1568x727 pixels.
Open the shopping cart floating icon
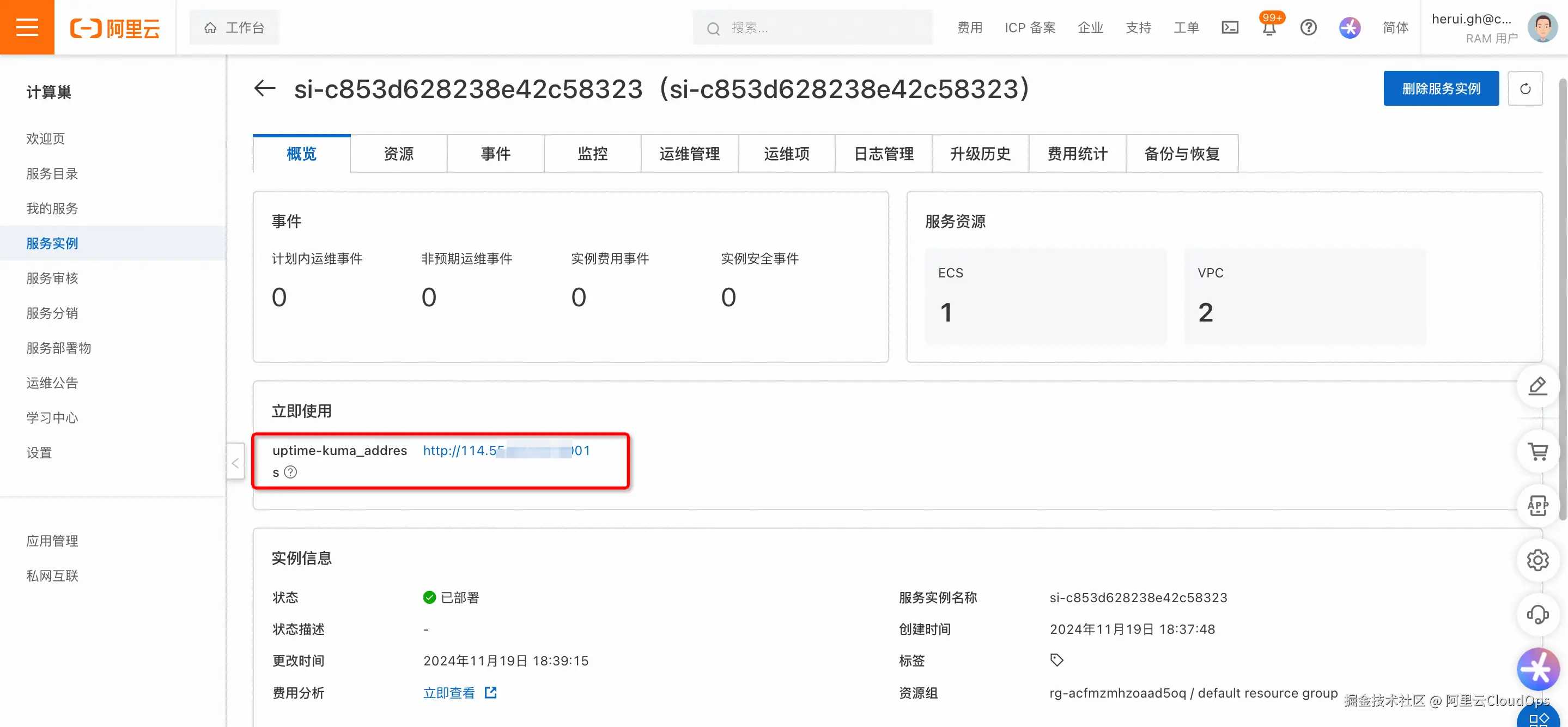[x=1537, y=452]
